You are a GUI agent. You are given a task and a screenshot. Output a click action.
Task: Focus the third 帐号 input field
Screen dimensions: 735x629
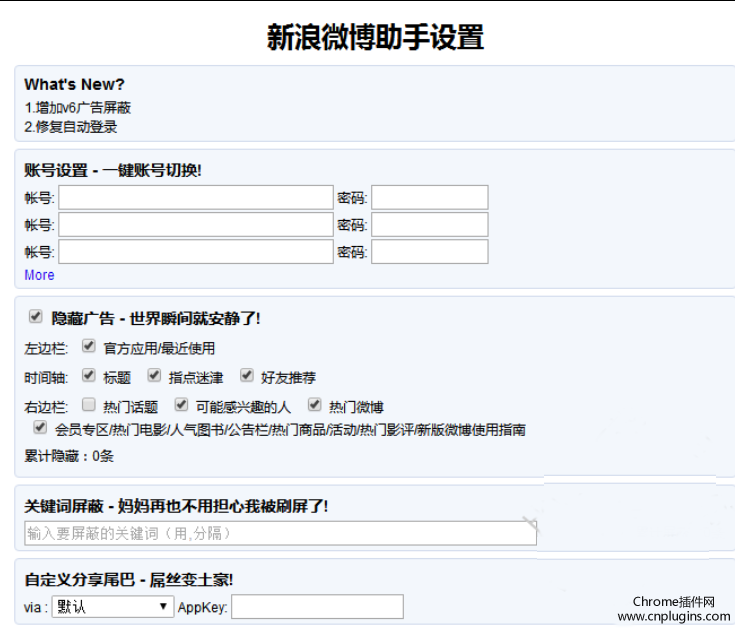click(x=196, y=252)
